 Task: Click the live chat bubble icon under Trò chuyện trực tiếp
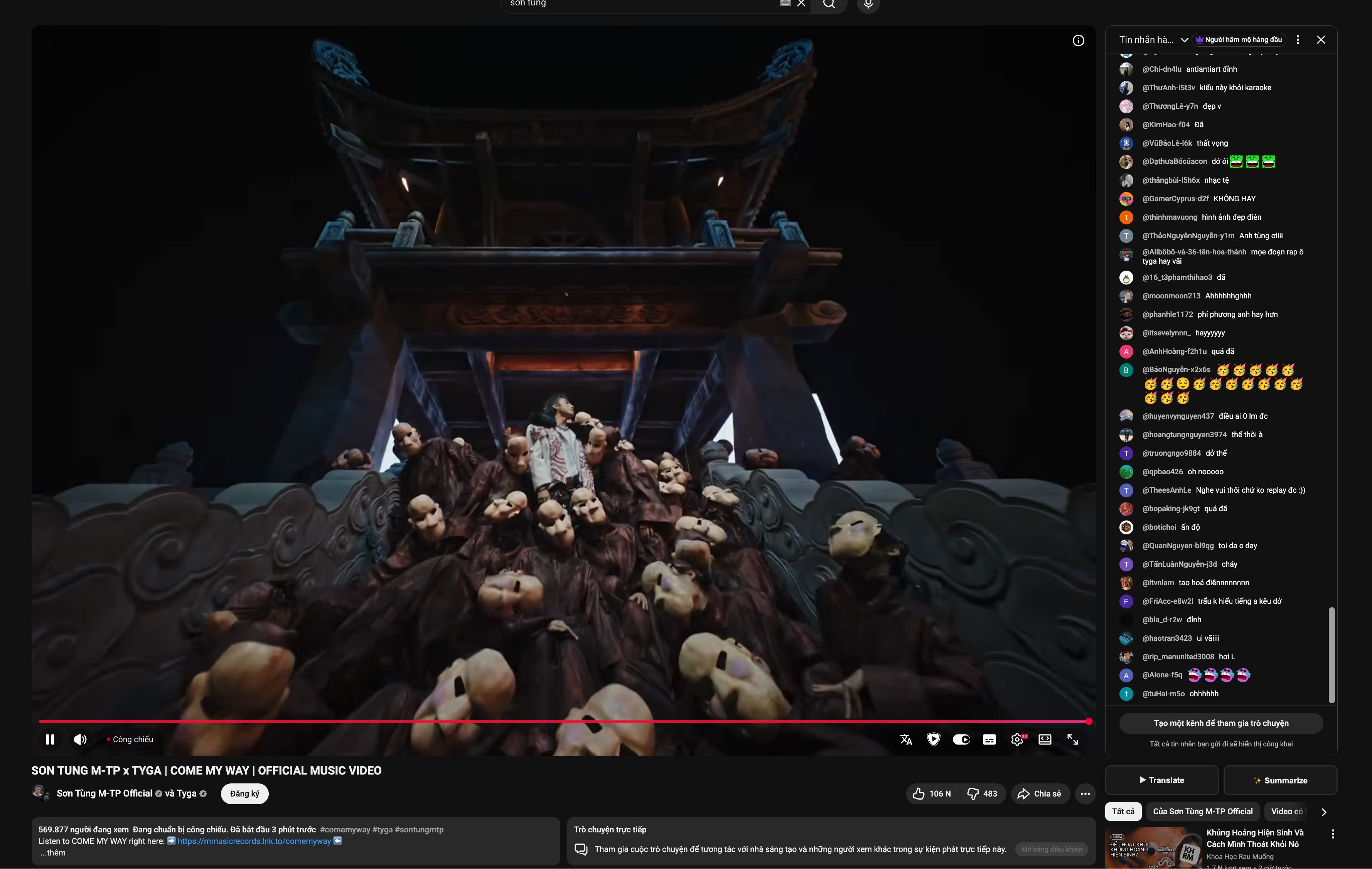click(x=581, y=849)
